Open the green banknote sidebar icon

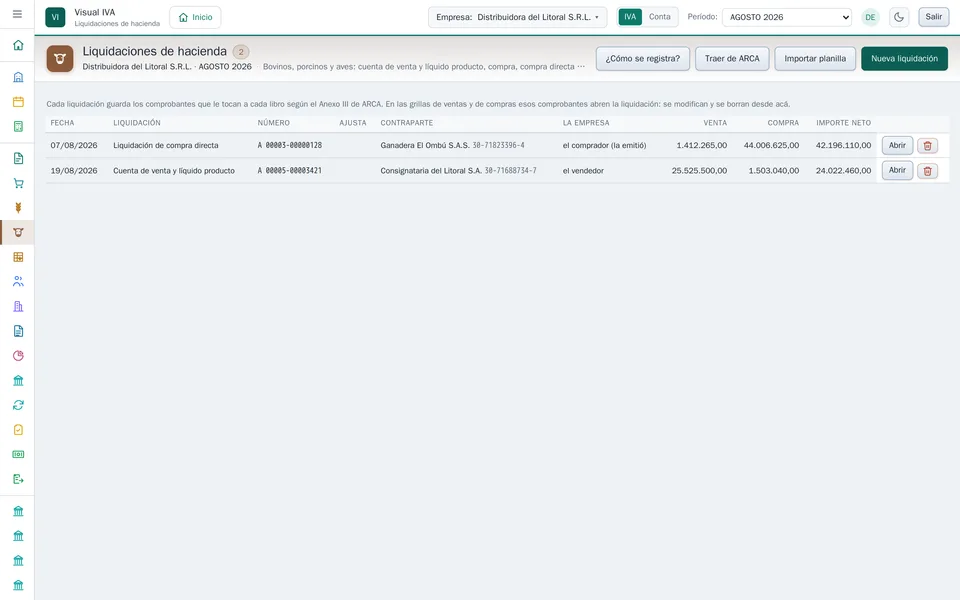click(18, 454)
